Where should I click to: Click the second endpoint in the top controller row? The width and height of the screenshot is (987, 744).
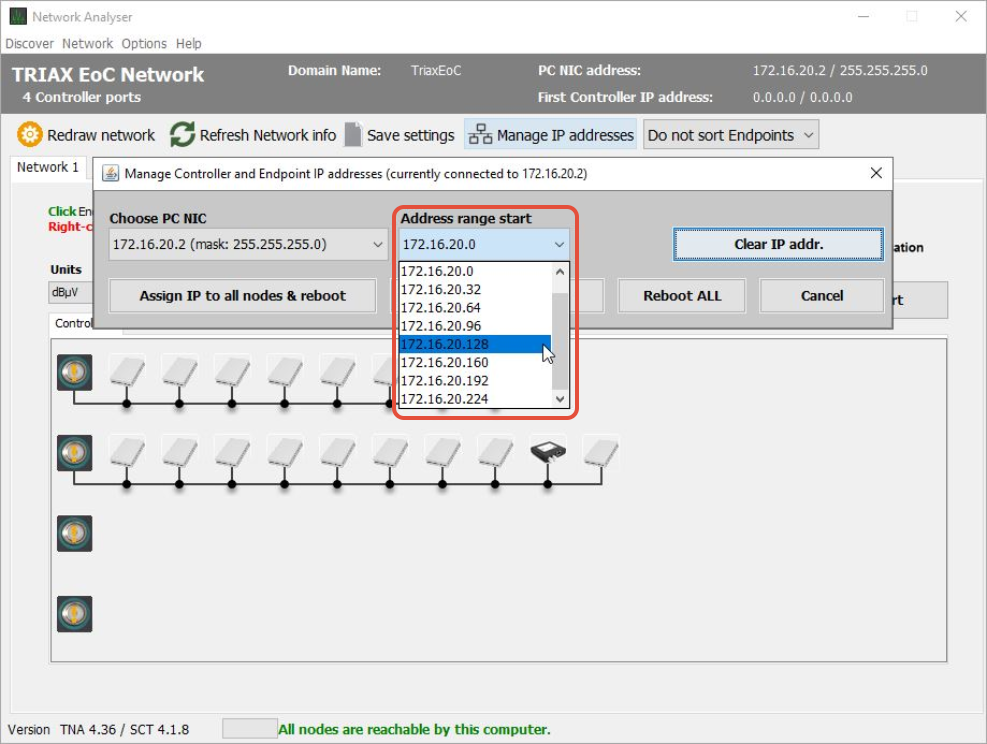coord(180,371)
